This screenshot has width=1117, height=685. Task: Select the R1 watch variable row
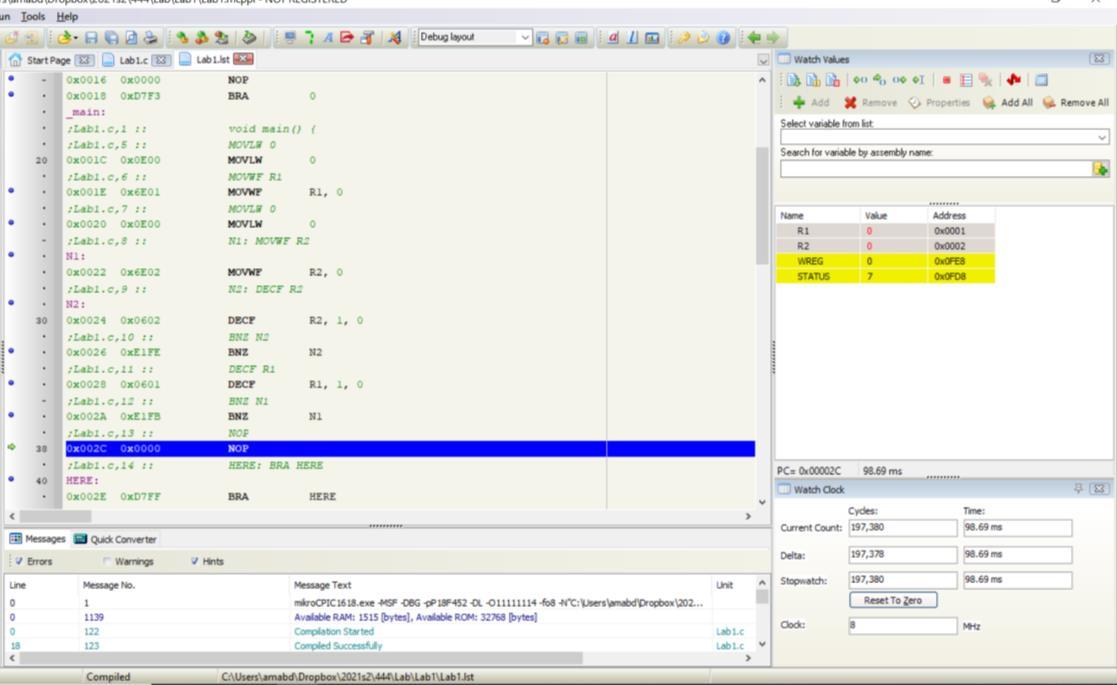pos(885,231)
